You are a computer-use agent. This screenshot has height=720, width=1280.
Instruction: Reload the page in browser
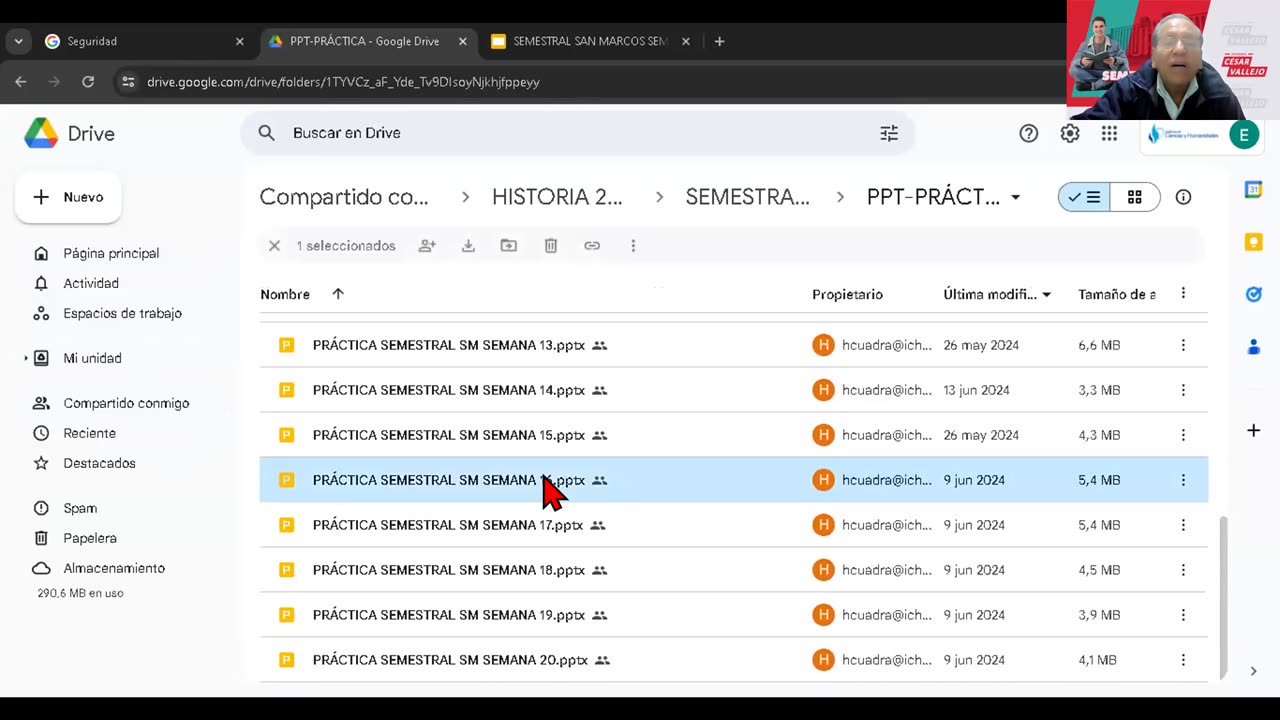(88, 82)
